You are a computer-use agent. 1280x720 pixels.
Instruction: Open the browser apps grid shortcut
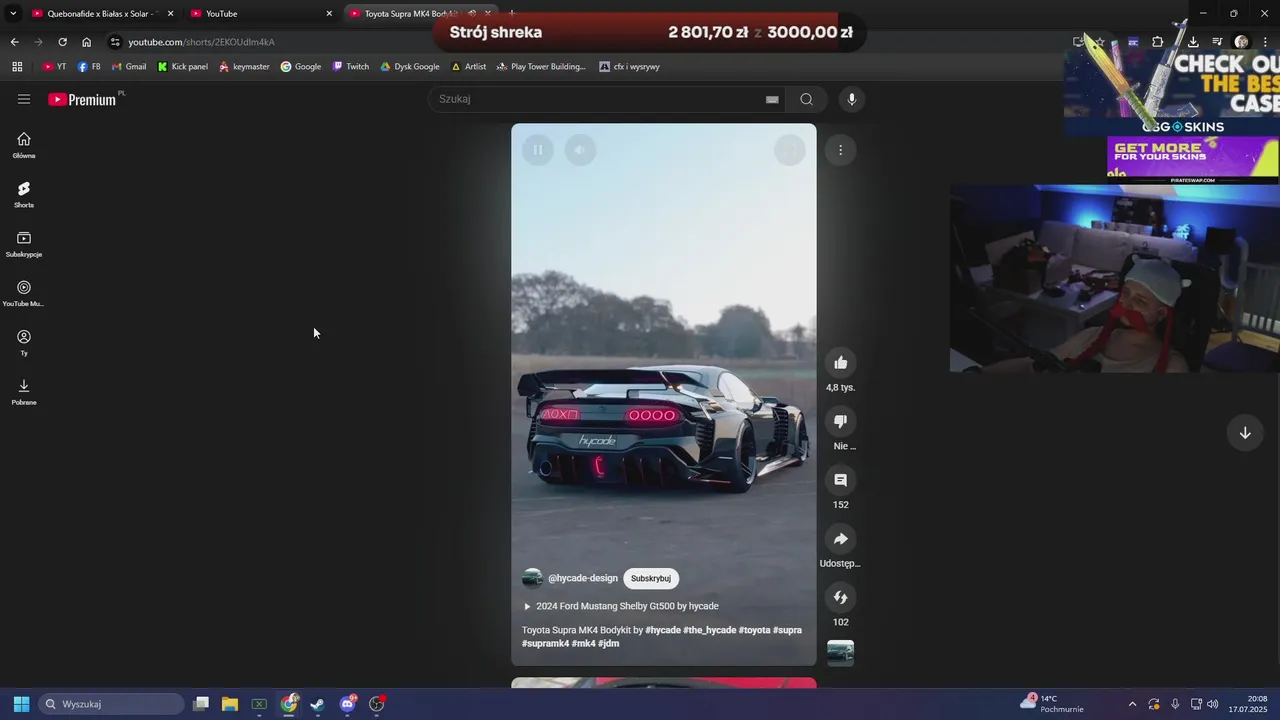(x=17, y=67)
